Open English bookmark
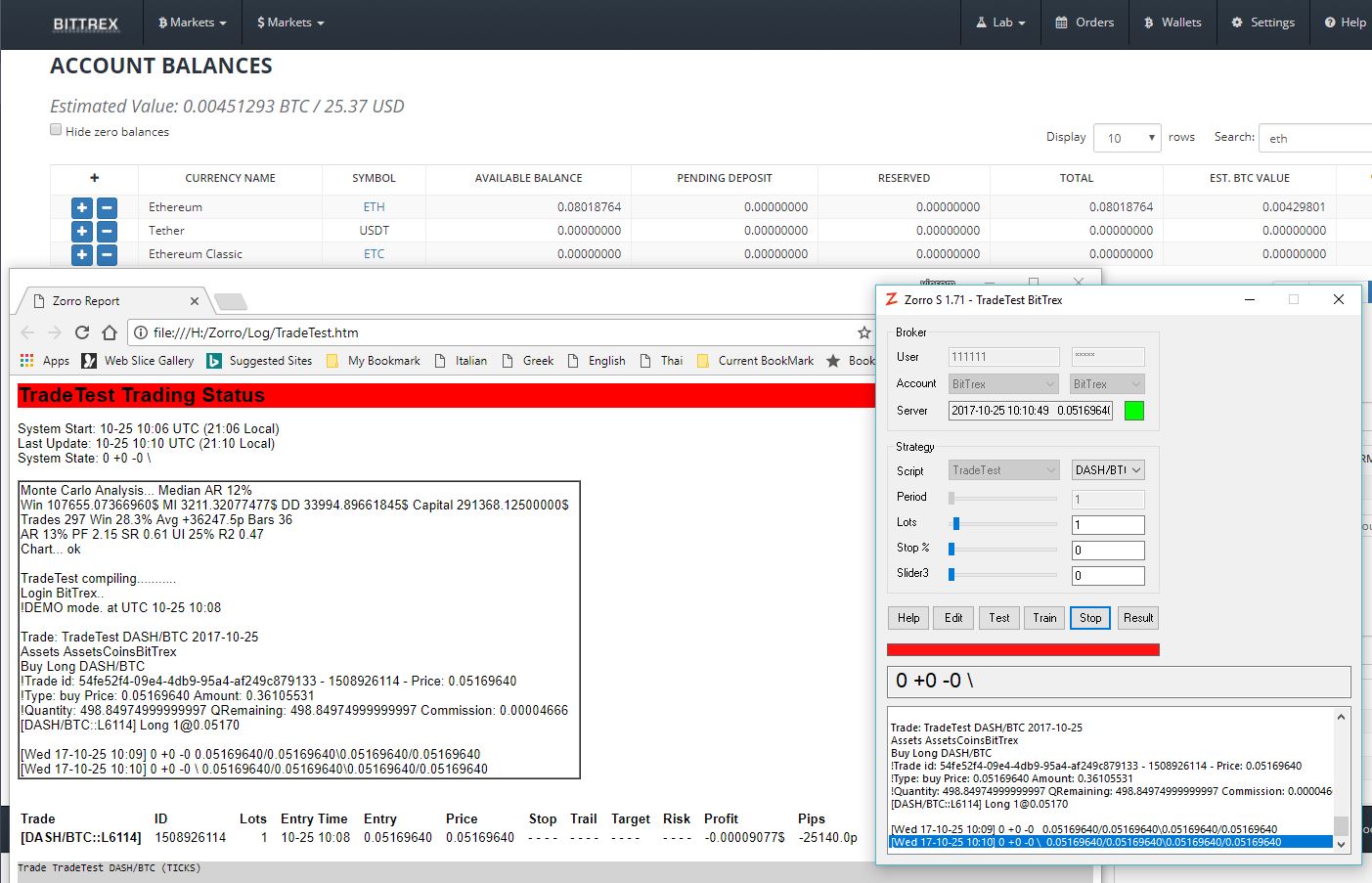The width and height of the screenshot is (1372, 883). pos(596,361)
